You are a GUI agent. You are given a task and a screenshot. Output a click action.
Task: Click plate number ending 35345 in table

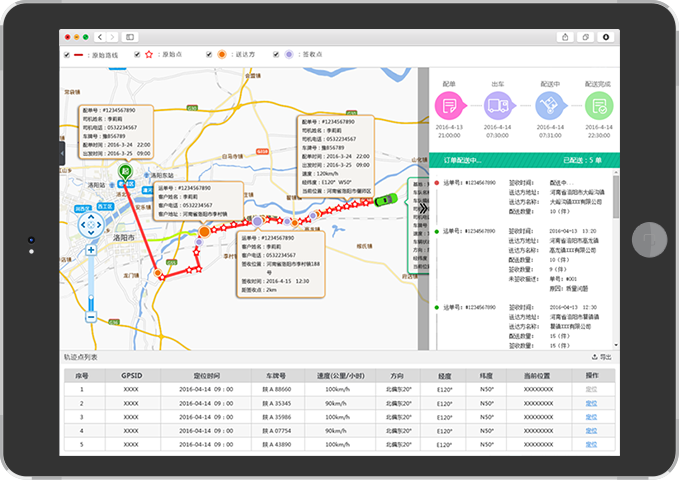click(277, 403)
